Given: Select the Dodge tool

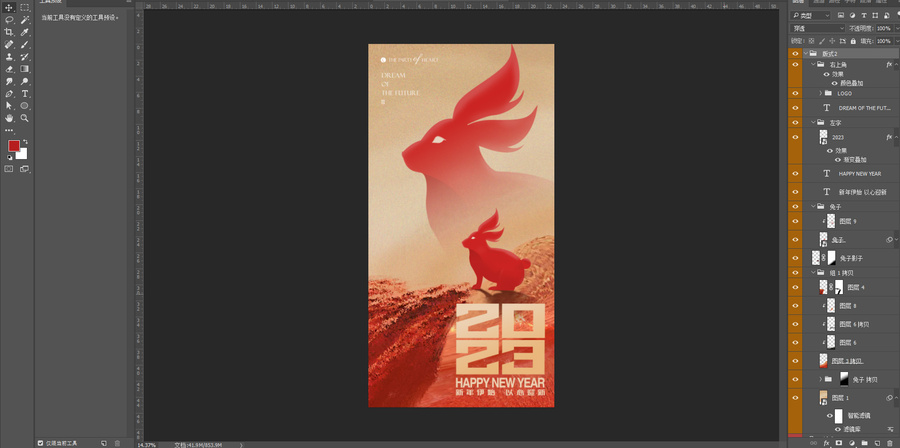Looking at the screenshot, I should point(25,81).
